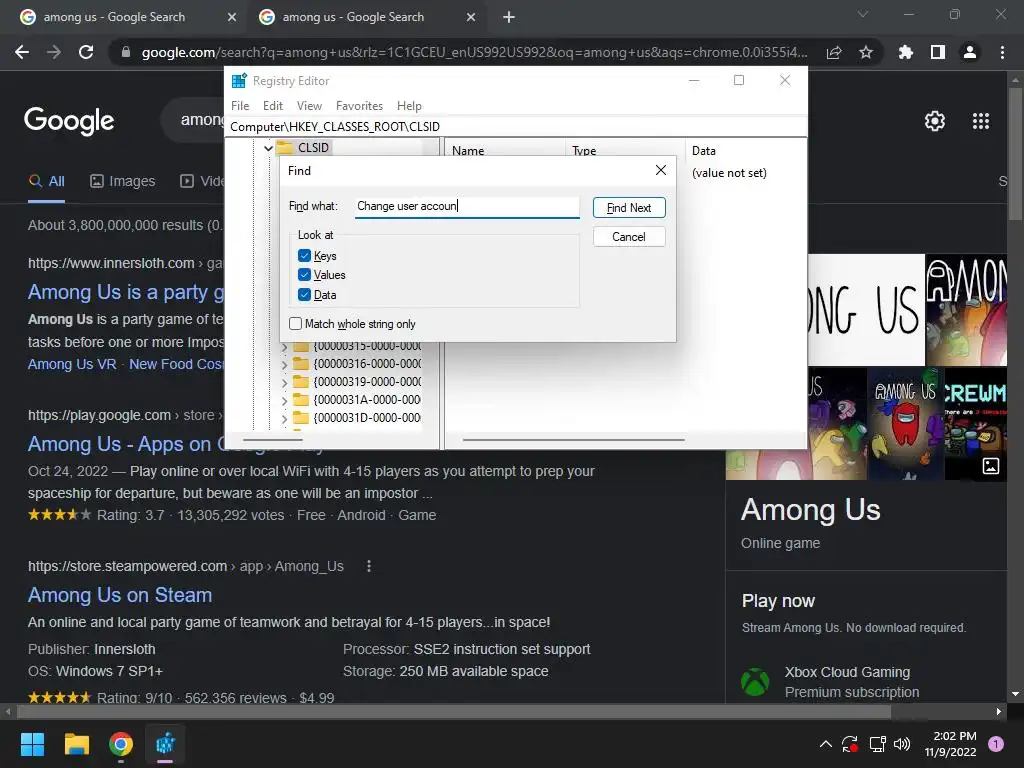Toggle Chrome side panel icon
1024x768 pixels.
tap(938, 52)
